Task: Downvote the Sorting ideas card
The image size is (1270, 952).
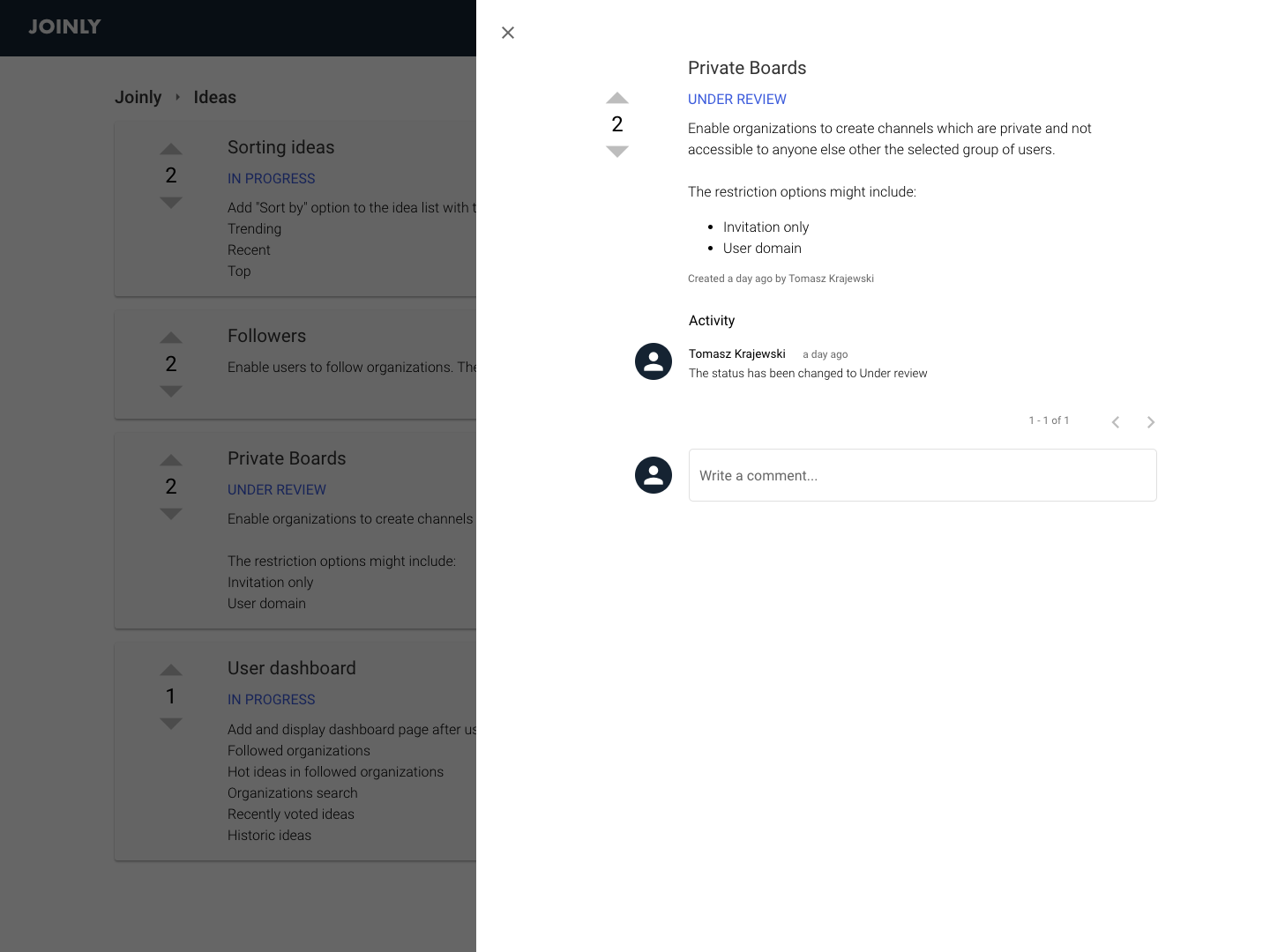Action: [171, 203]
